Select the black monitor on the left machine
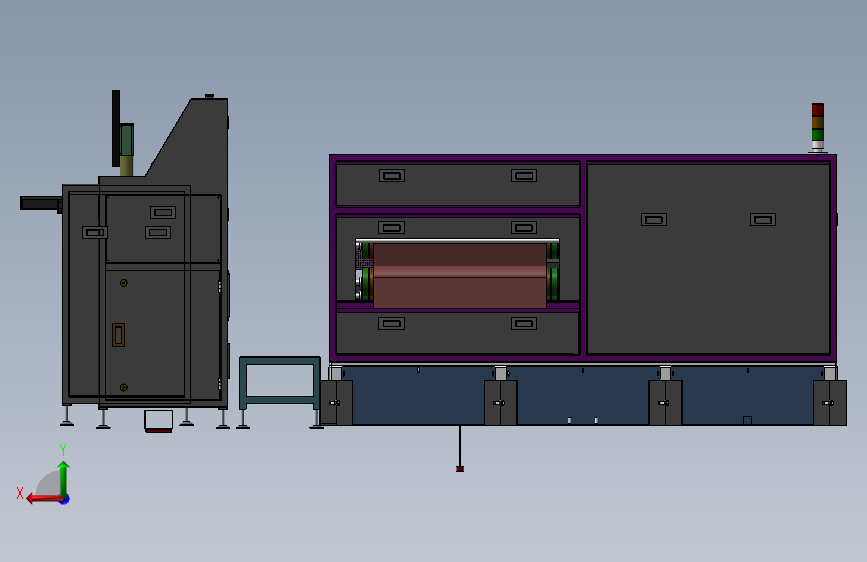 point(116,128)
